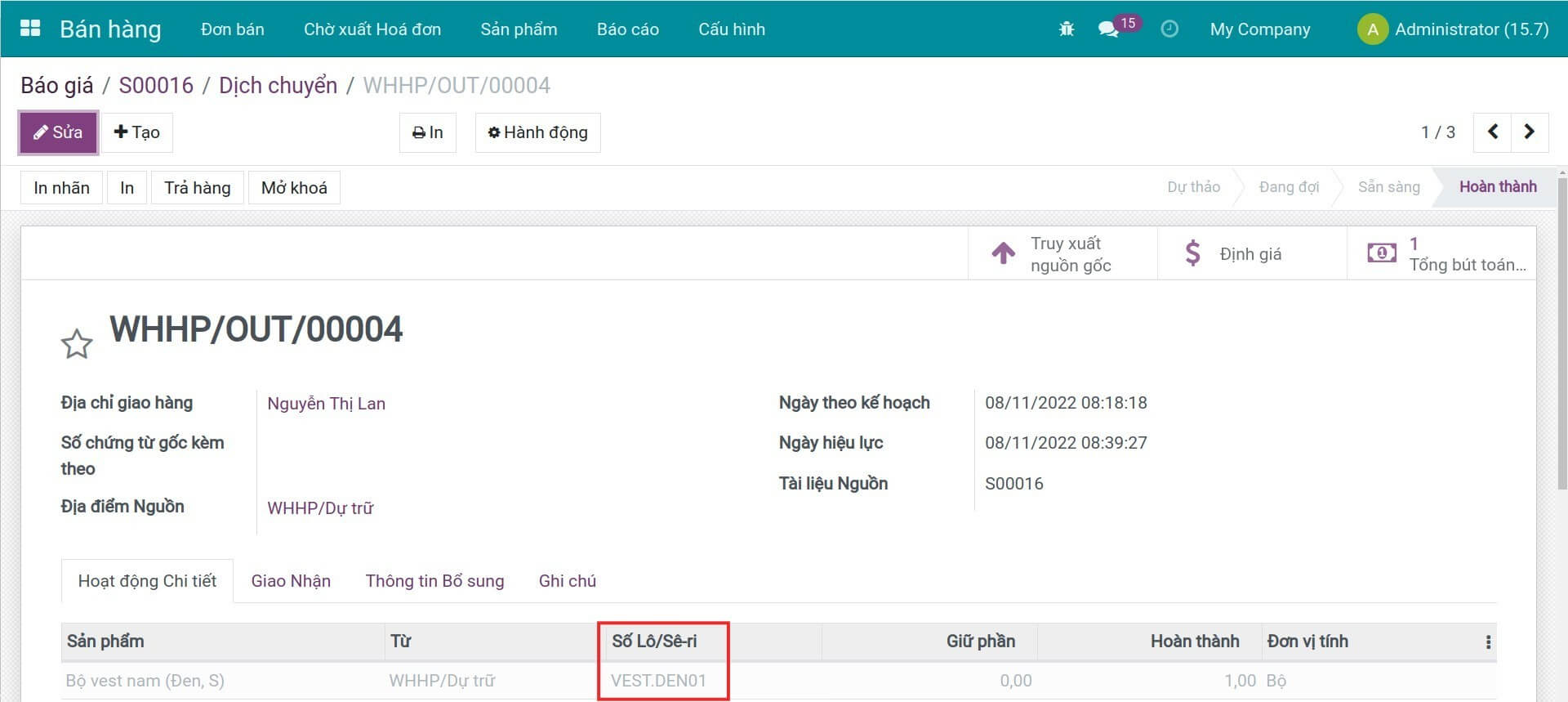Expand the Hành động actions dropdown
Screen dimensions: 1568x702
tap(537, 132)
